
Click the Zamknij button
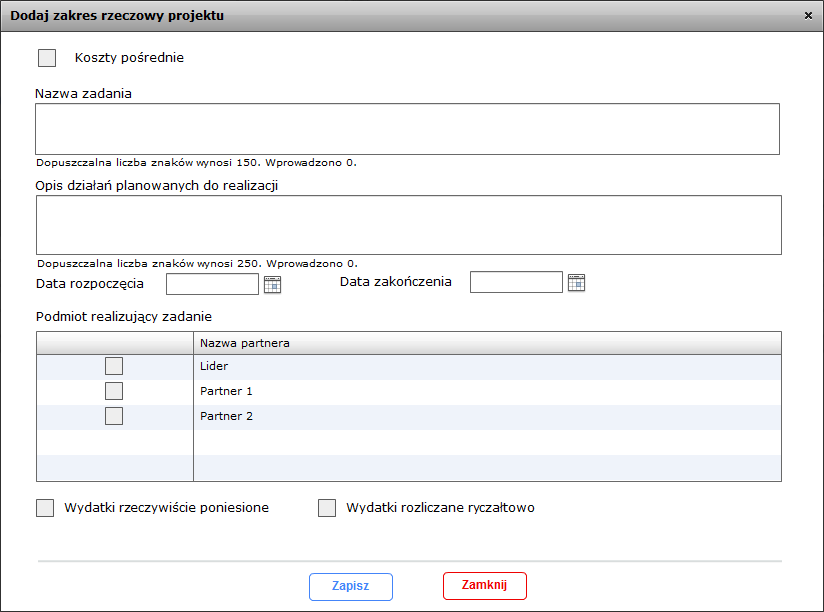pos(485,585)
